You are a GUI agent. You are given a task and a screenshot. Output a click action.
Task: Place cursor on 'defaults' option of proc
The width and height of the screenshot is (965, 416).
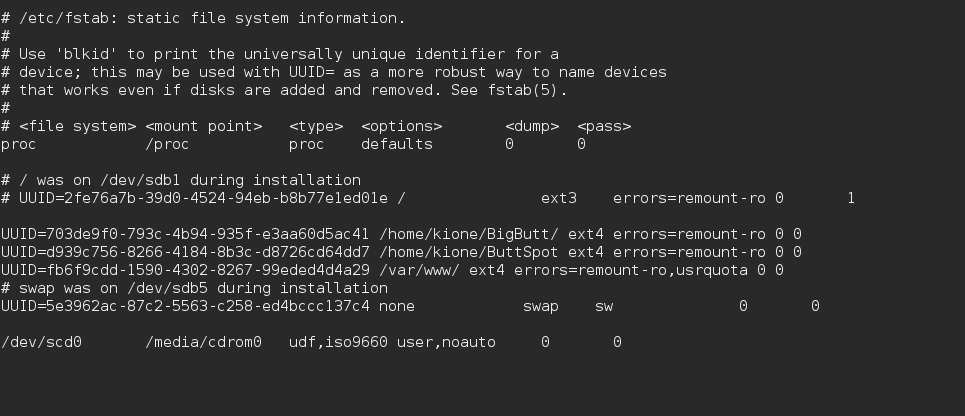point(397,144)
